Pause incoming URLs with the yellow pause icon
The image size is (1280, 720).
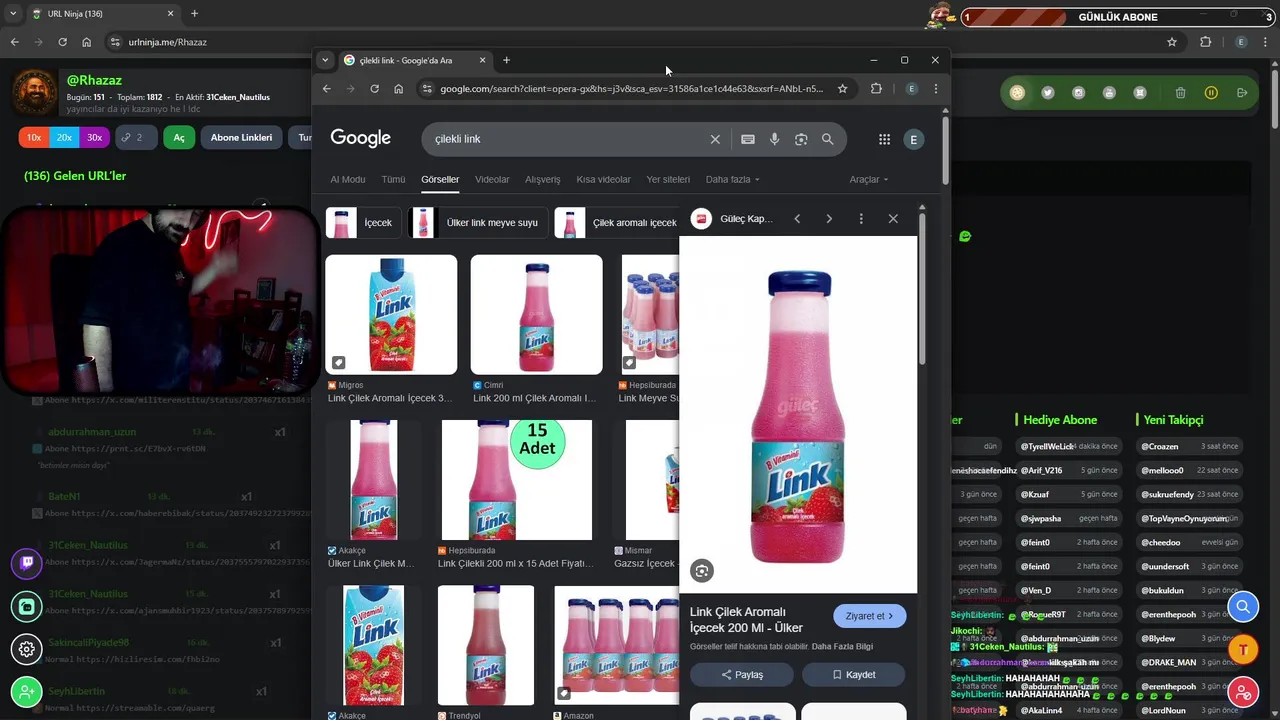point(1211,93)
